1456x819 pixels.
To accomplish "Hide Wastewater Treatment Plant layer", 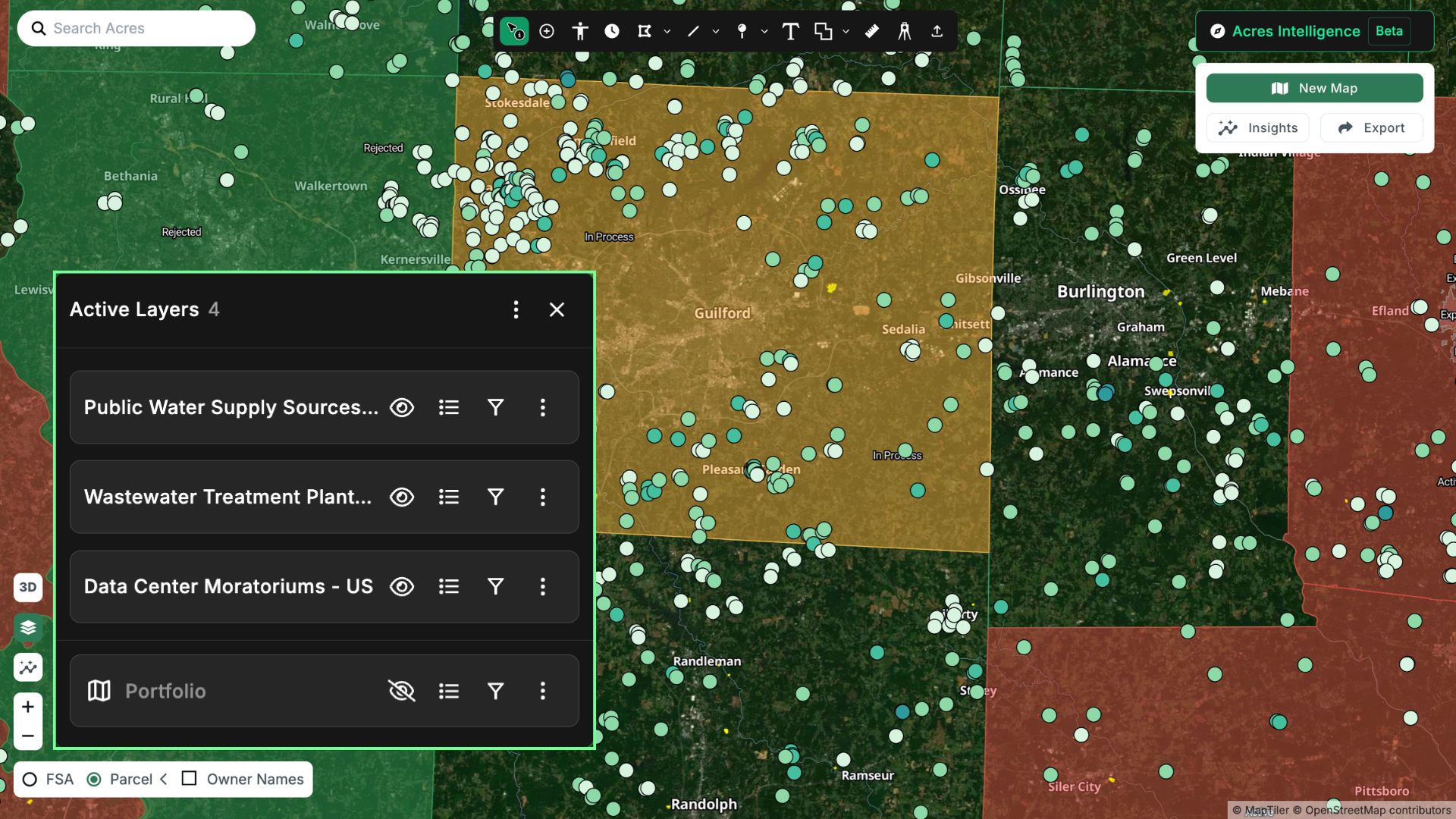I will [402, 497].
